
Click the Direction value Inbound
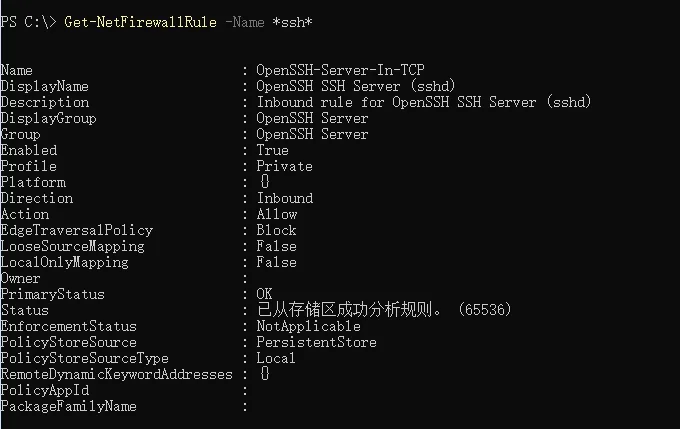click(284, 198)
